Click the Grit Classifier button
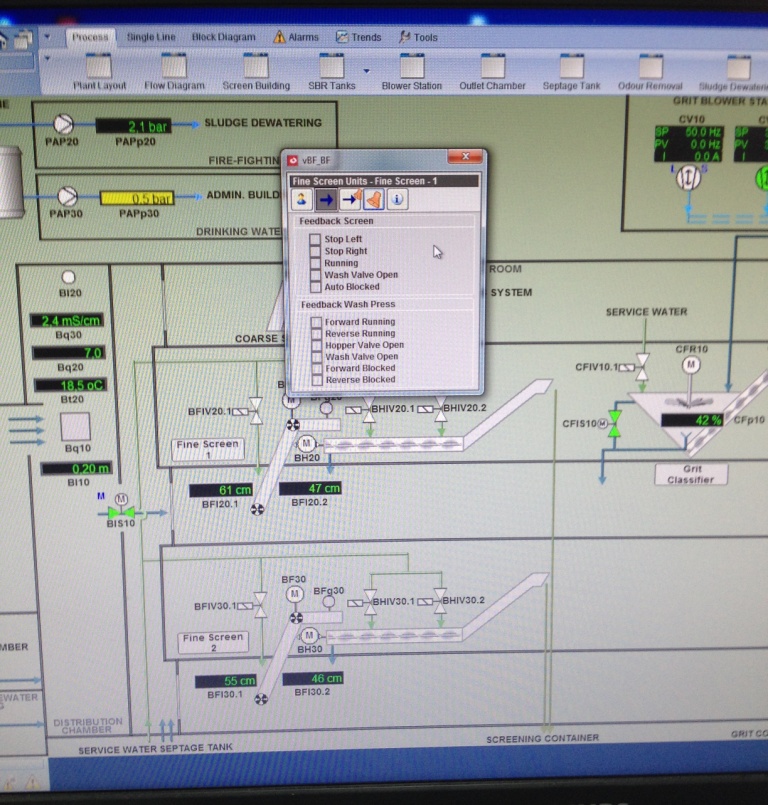The height and width of the screenshot is (805, 768). [691, 474]
